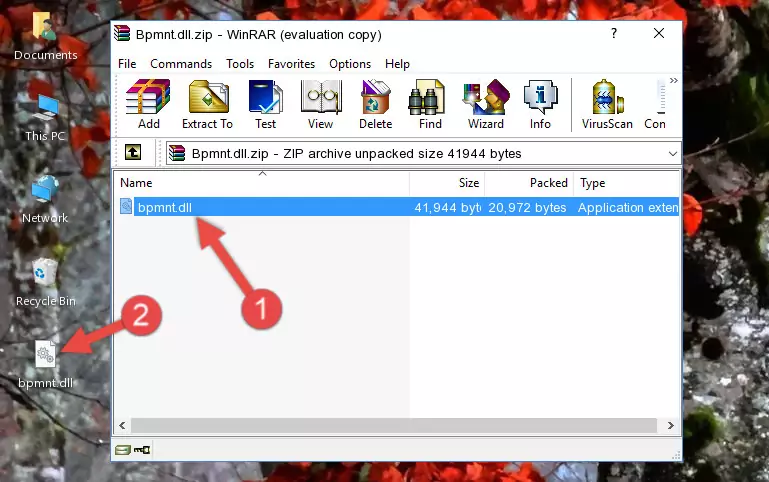Click the file icon next to bpmnt.dll in the list
Screen dimensions: 769x482
pyautogui.click(x=126, y=206)
